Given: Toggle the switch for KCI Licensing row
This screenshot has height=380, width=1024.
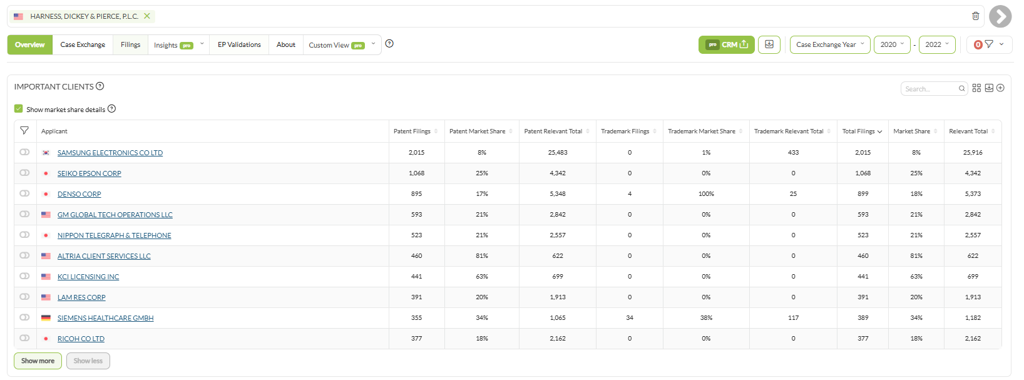Looking at the screenshot, I should [25, 276].
